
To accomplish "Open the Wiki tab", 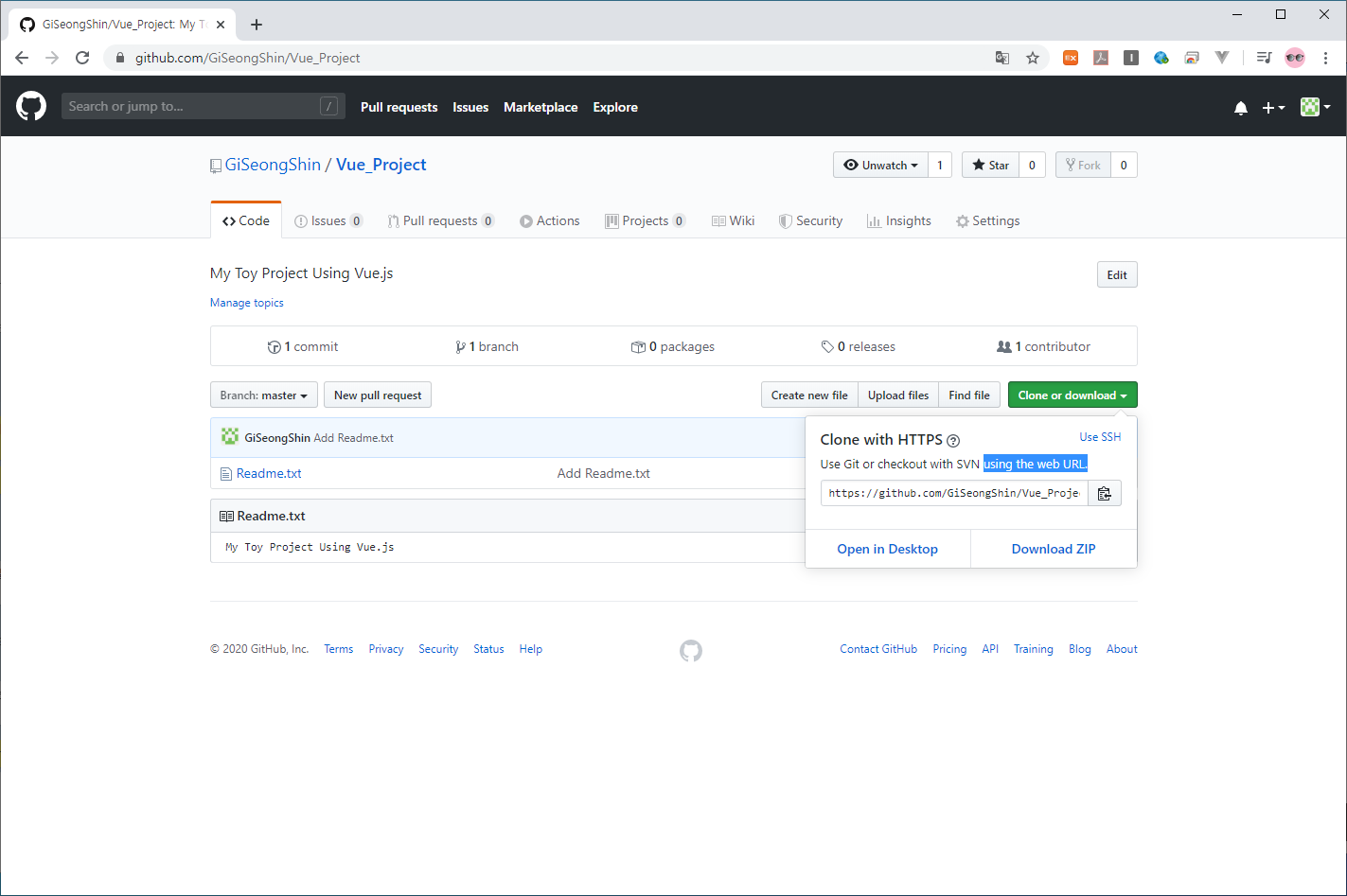I will point(734,220).
